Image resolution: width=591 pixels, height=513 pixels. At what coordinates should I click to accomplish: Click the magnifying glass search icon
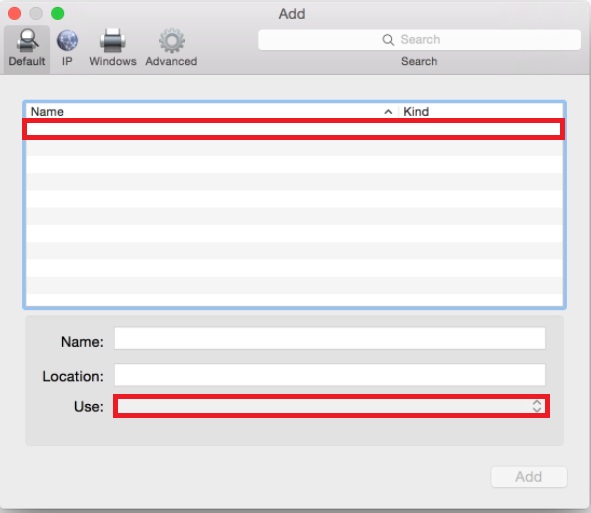[x=388, y=40]
